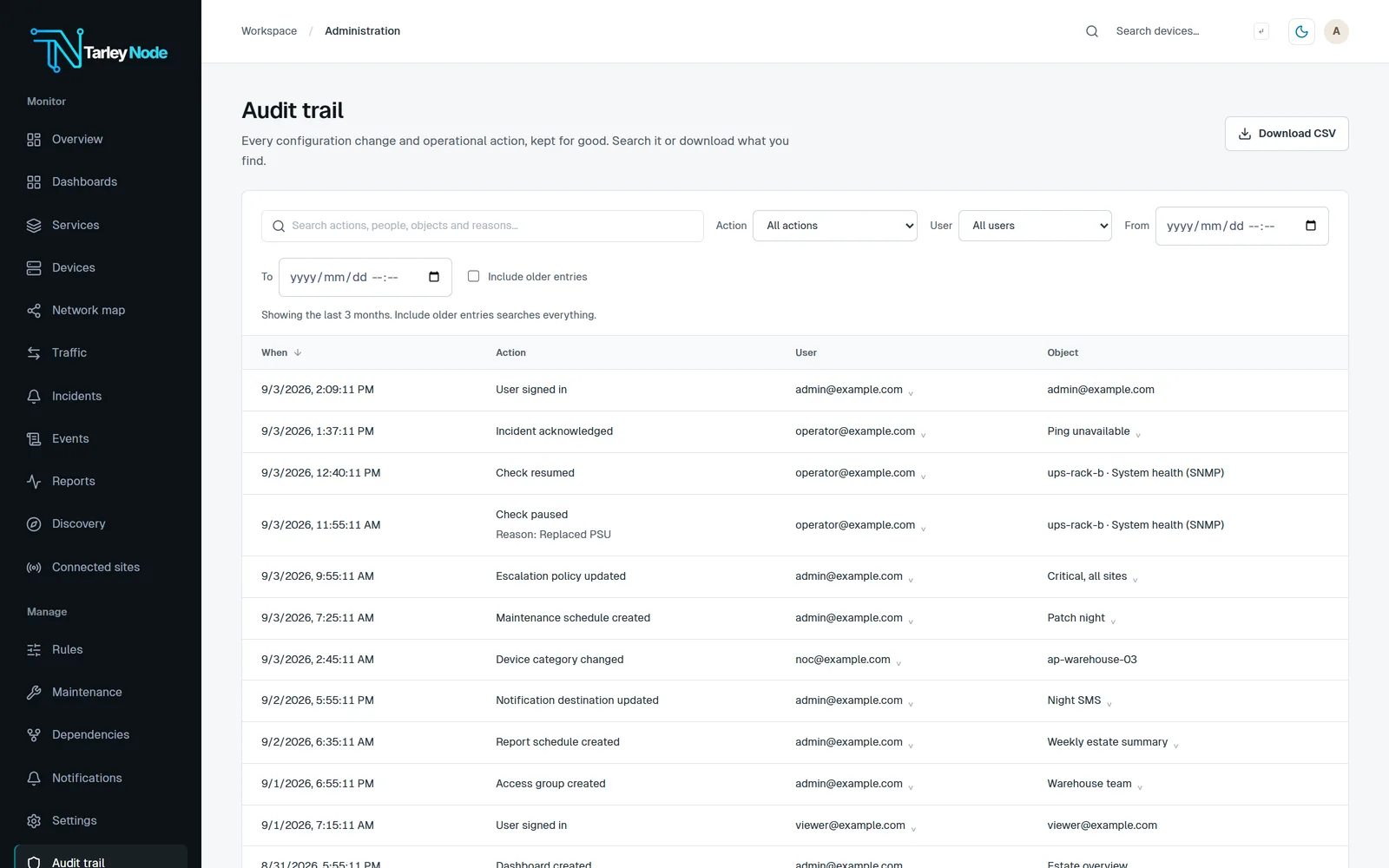Open the Incidents bell icon
This screenshot has width=1389, height=868.
[x=34, y=397]
